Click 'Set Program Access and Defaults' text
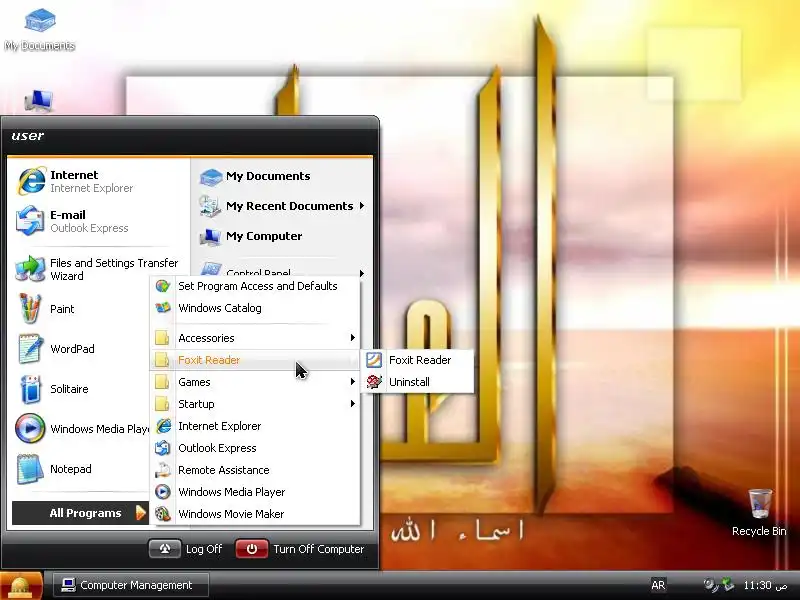The image size is (800, 600). click(x=258, y=286)
